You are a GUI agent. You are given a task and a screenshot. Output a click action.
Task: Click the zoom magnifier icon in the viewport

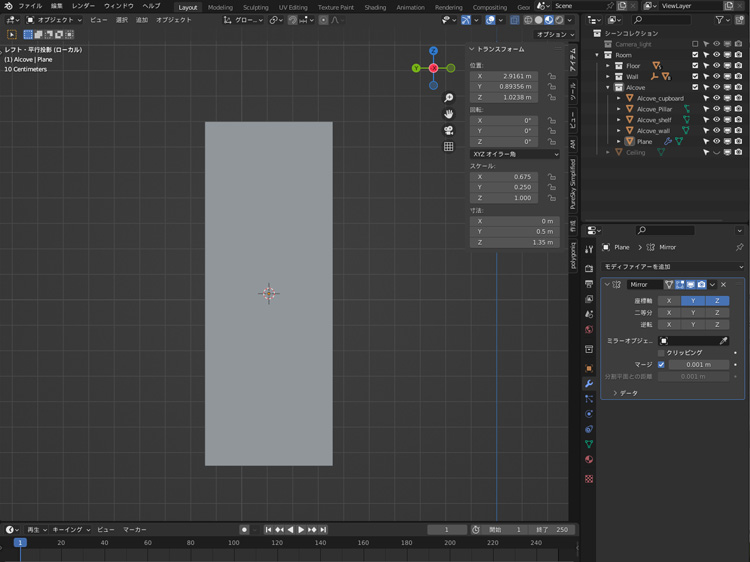click(x=449, y=98)
